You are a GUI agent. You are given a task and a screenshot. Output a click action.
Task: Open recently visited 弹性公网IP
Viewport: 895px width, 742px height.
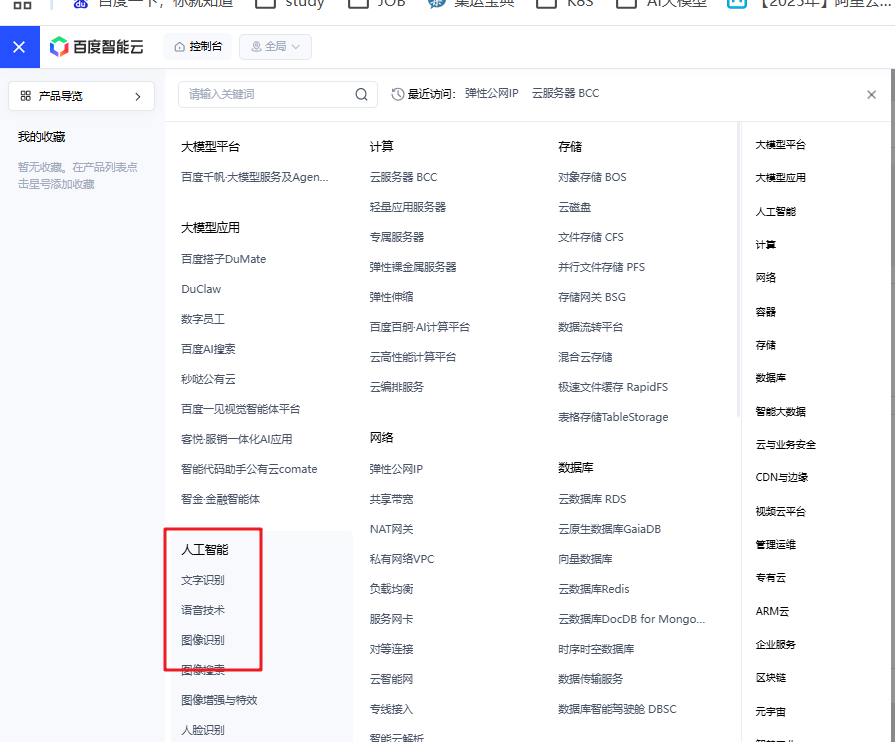pos(491,94)
